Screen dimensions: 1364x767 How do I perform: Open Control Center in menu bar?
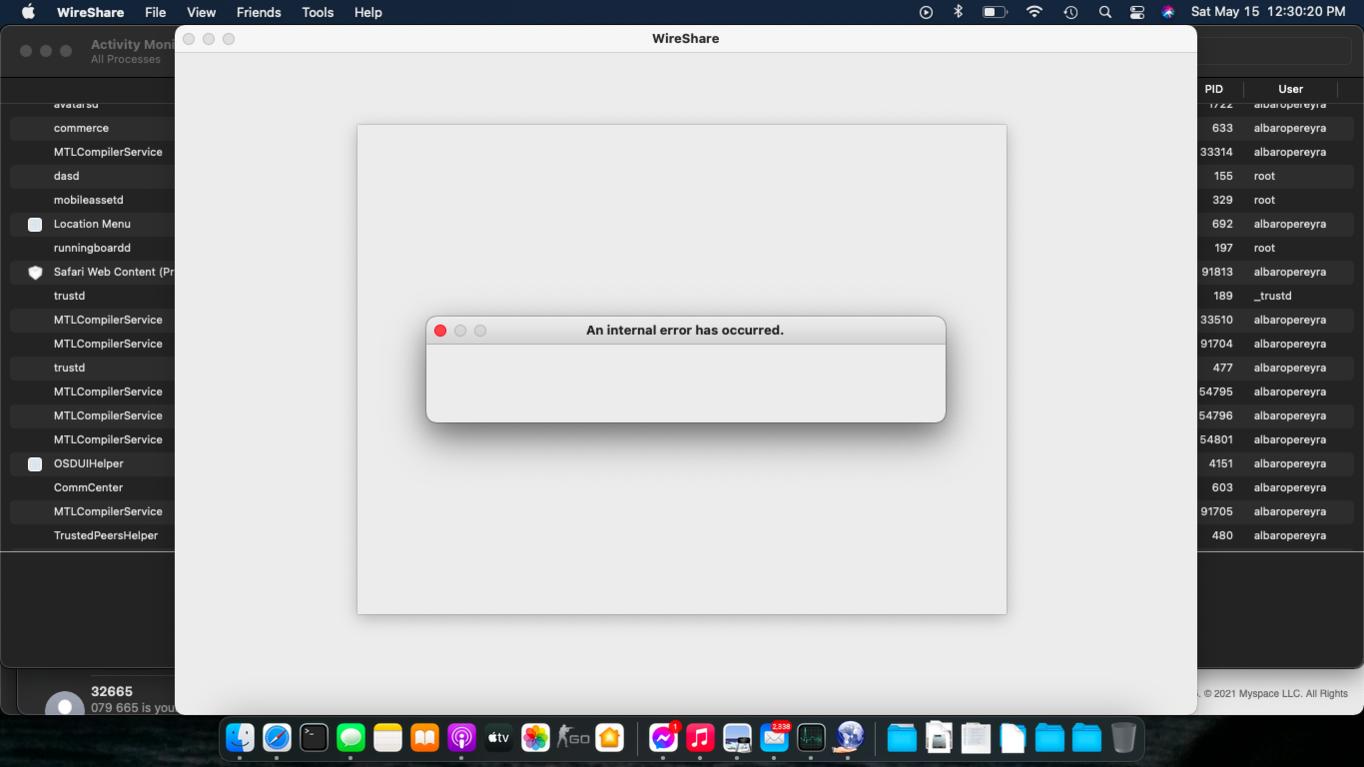click(1137, 12)
